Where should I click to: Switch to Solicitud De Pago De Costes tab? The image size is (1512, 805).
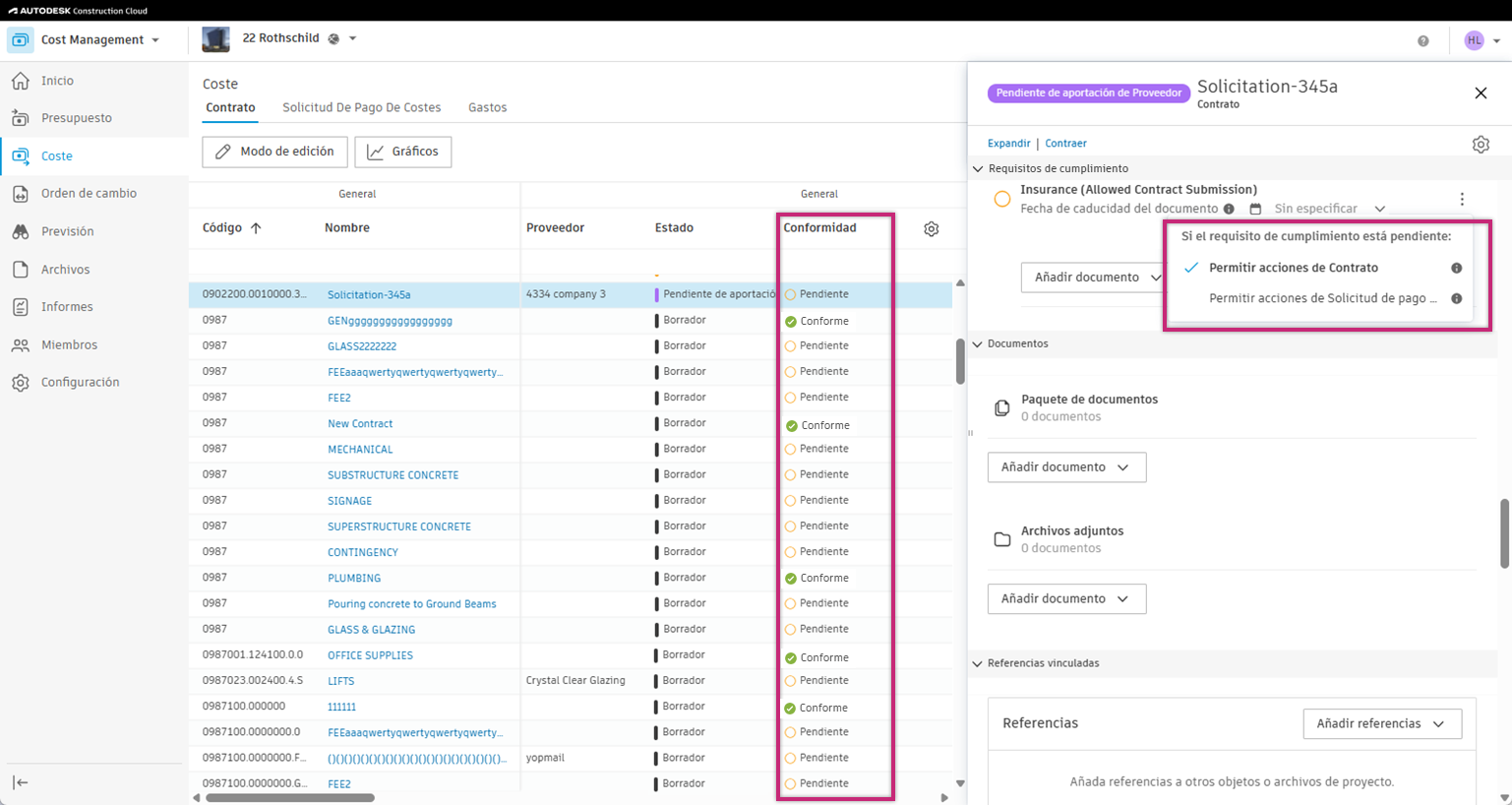coord(362,108)
